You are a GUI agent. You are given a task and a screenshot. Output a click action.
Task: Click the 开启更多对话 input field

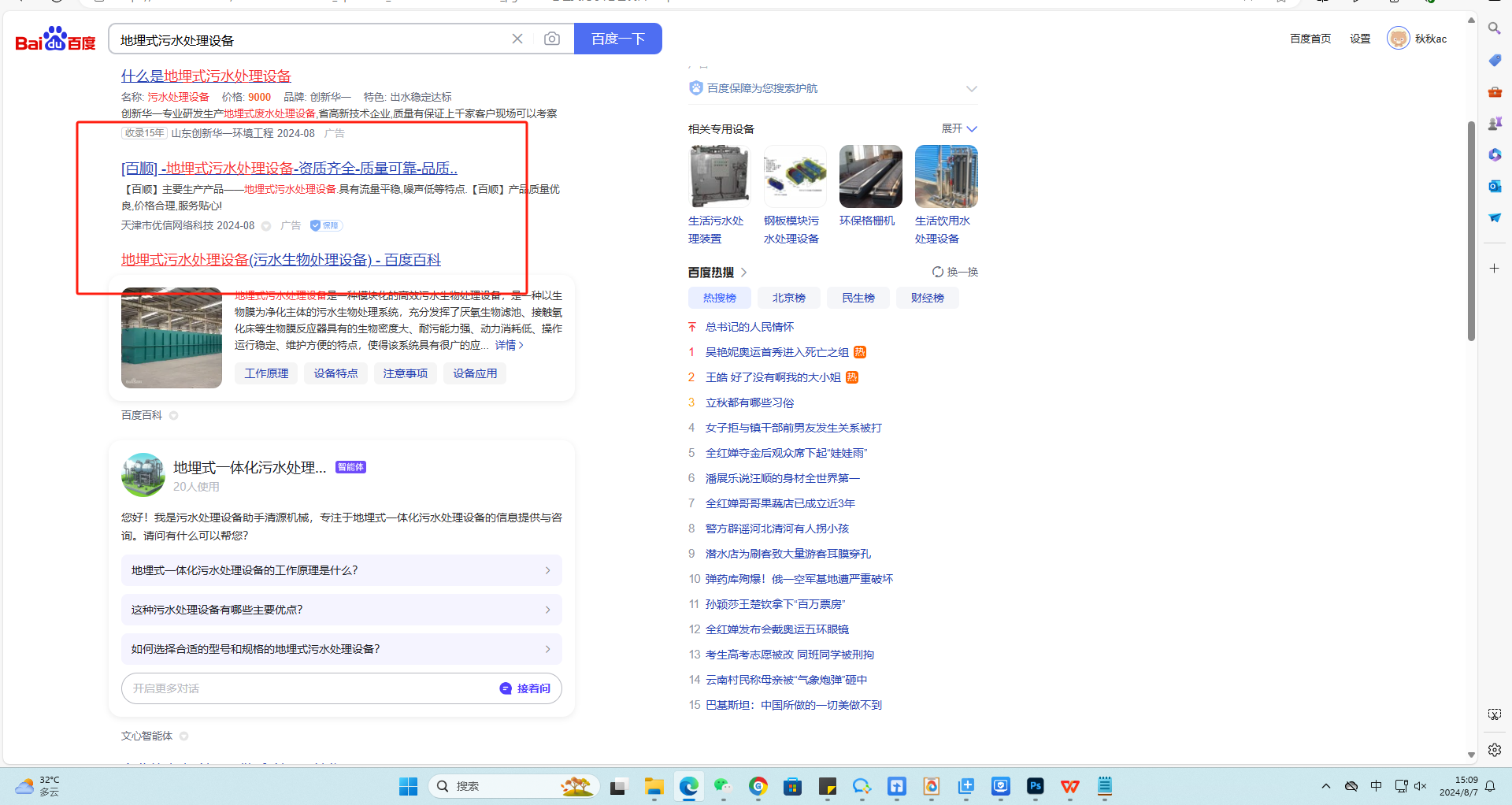(x=307, y=688)
